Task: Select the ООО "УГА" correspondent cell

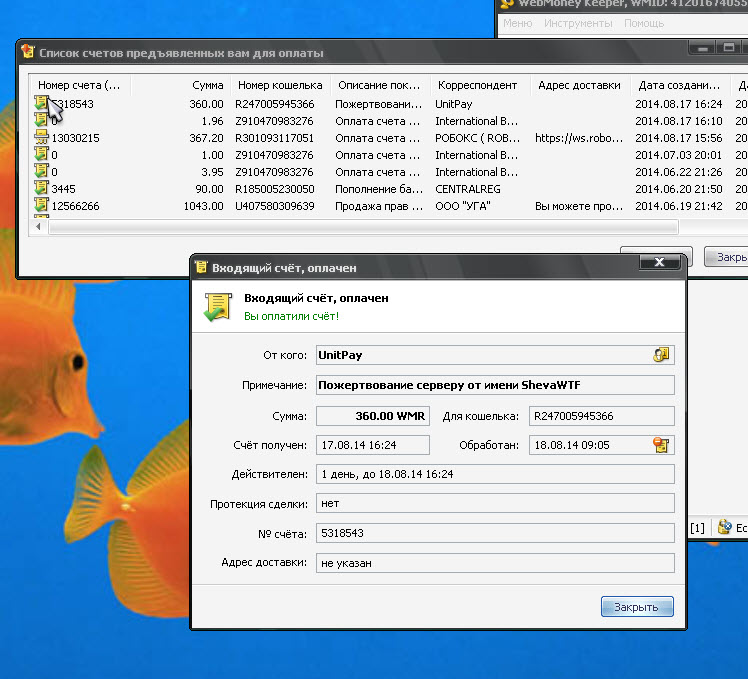Action: click(463, 206)
